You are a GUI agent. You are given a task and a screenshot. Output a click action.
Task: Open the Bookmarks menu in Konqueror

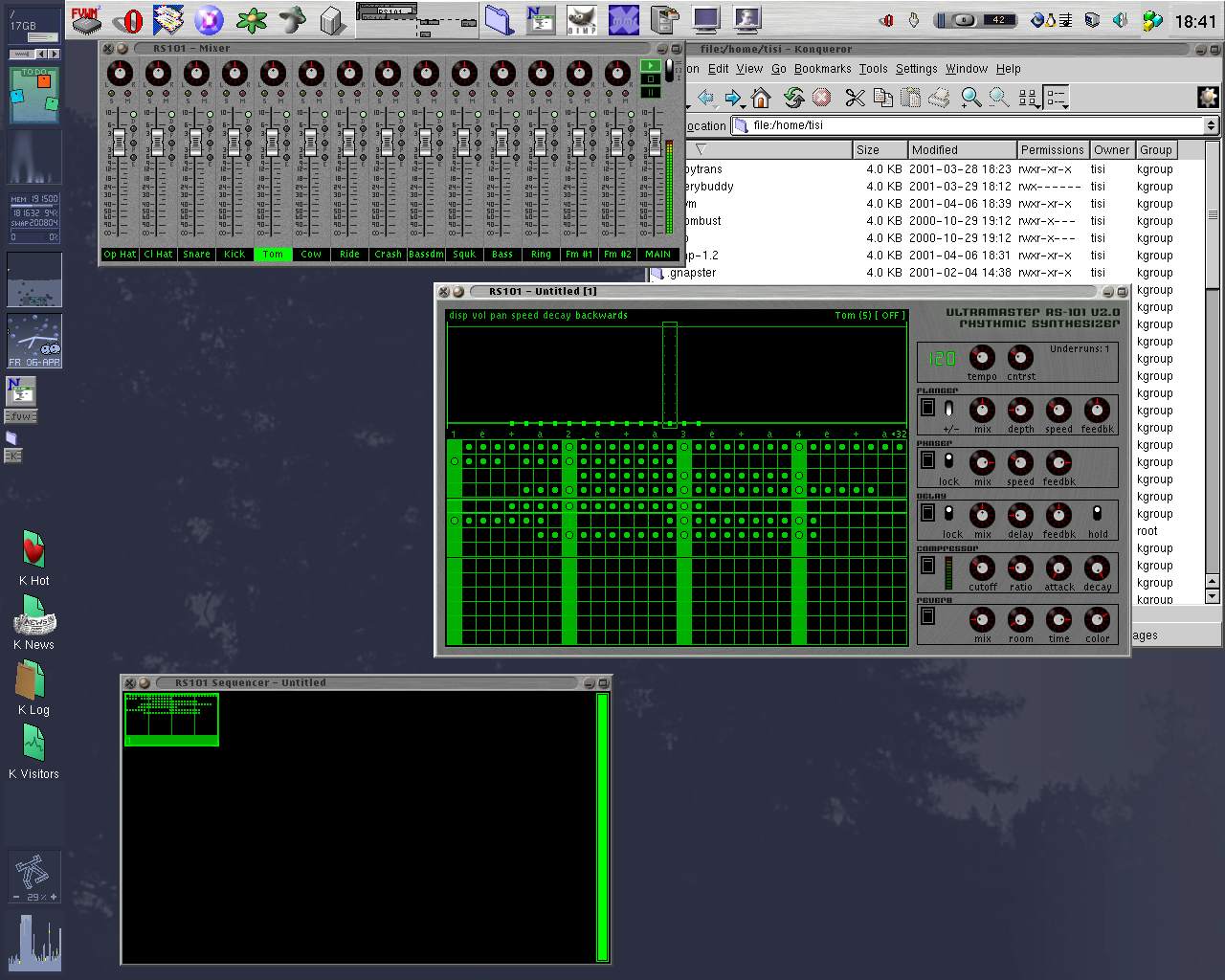coord(822,69)
